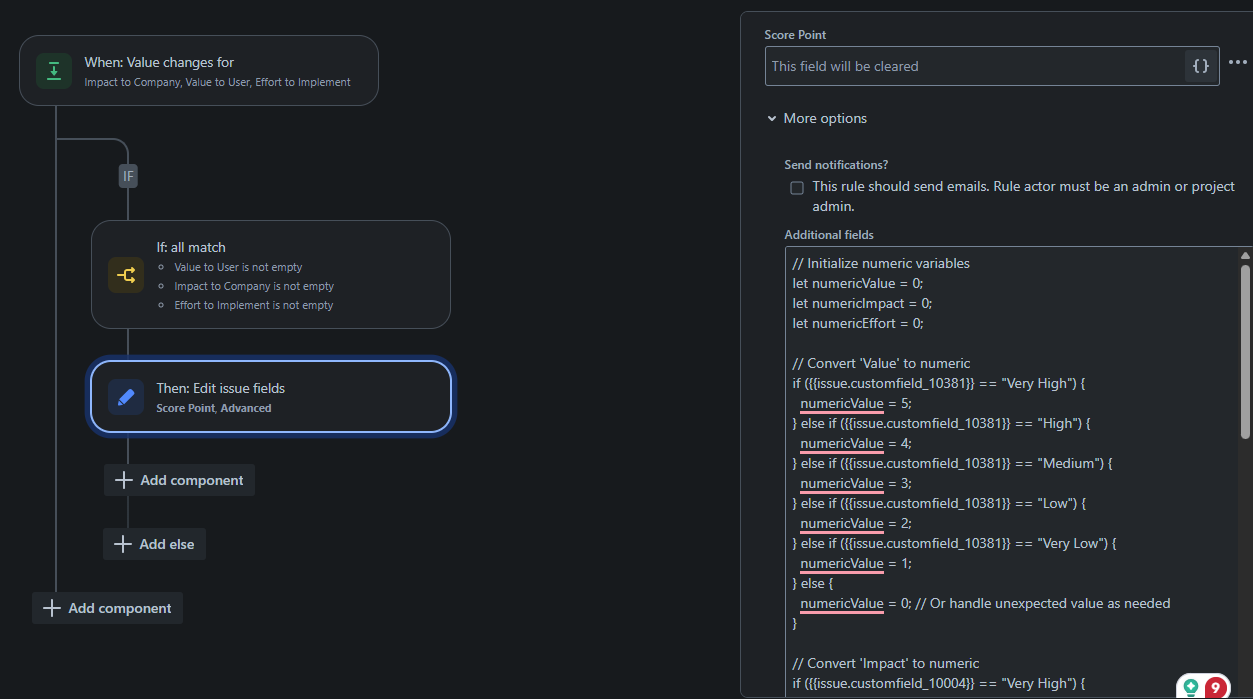The width and height of the screenshot is (1253, 699).
Task: Click the red notification badge showing 9
Action: point(1215,687)
